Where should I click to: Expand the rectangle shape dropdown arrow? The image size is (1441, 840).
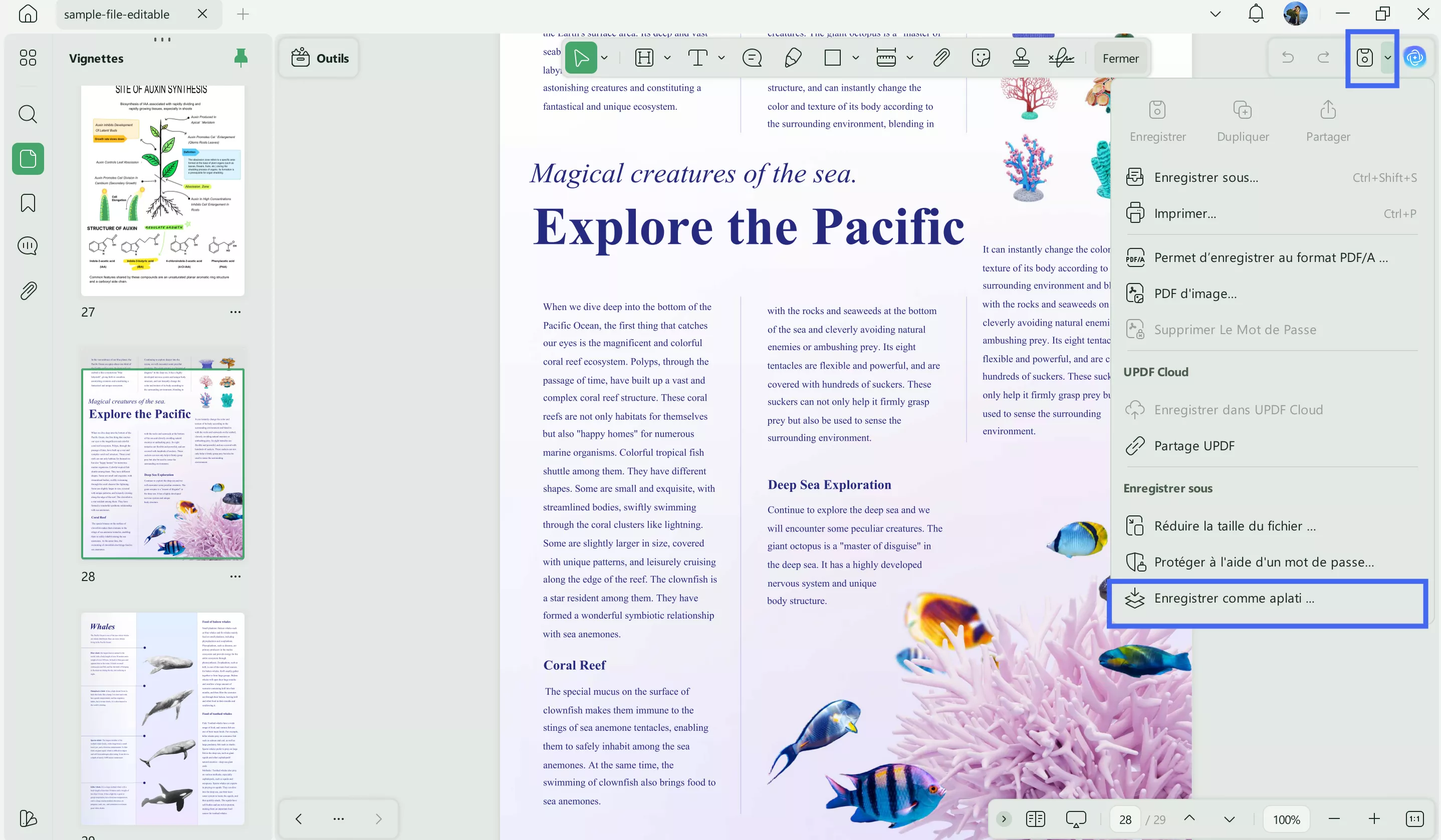point(855,58)
